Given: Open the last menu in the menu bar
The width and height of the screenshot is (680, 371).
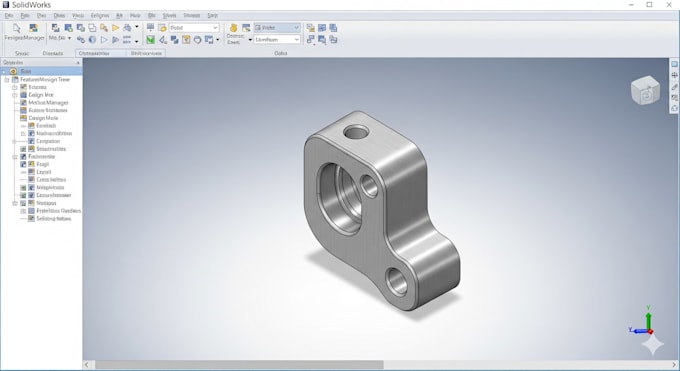Looking at the screenshot, I should click(x=212, y=16).
